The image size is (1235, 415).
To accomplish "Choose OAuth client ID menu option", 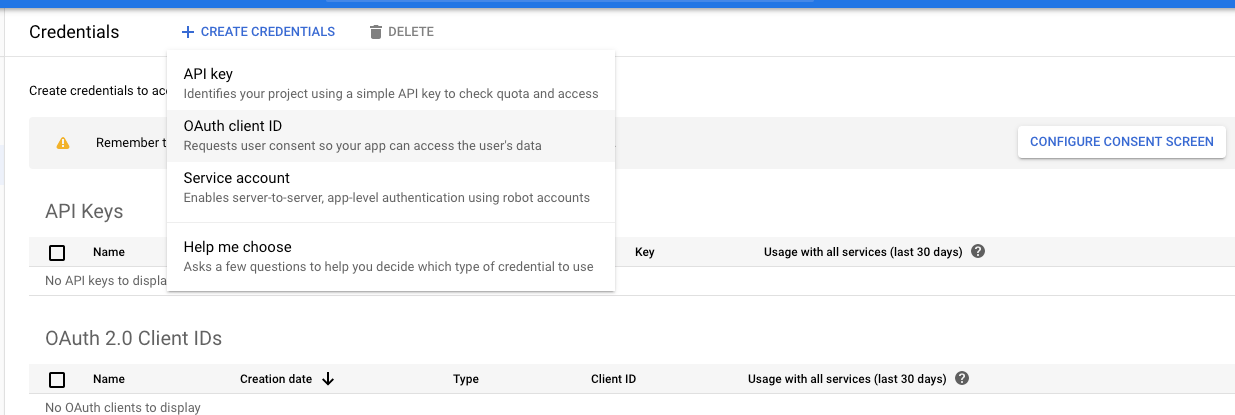I will (391, 135).
